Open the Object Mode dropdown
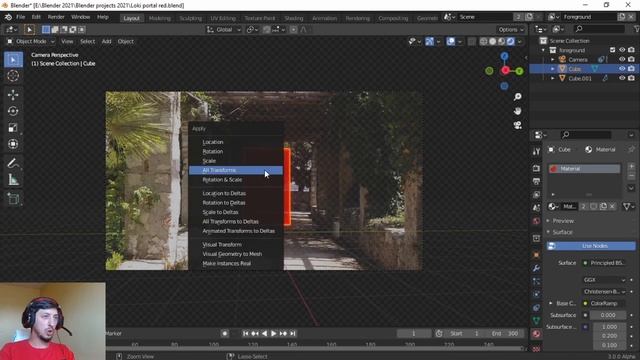 31,41
